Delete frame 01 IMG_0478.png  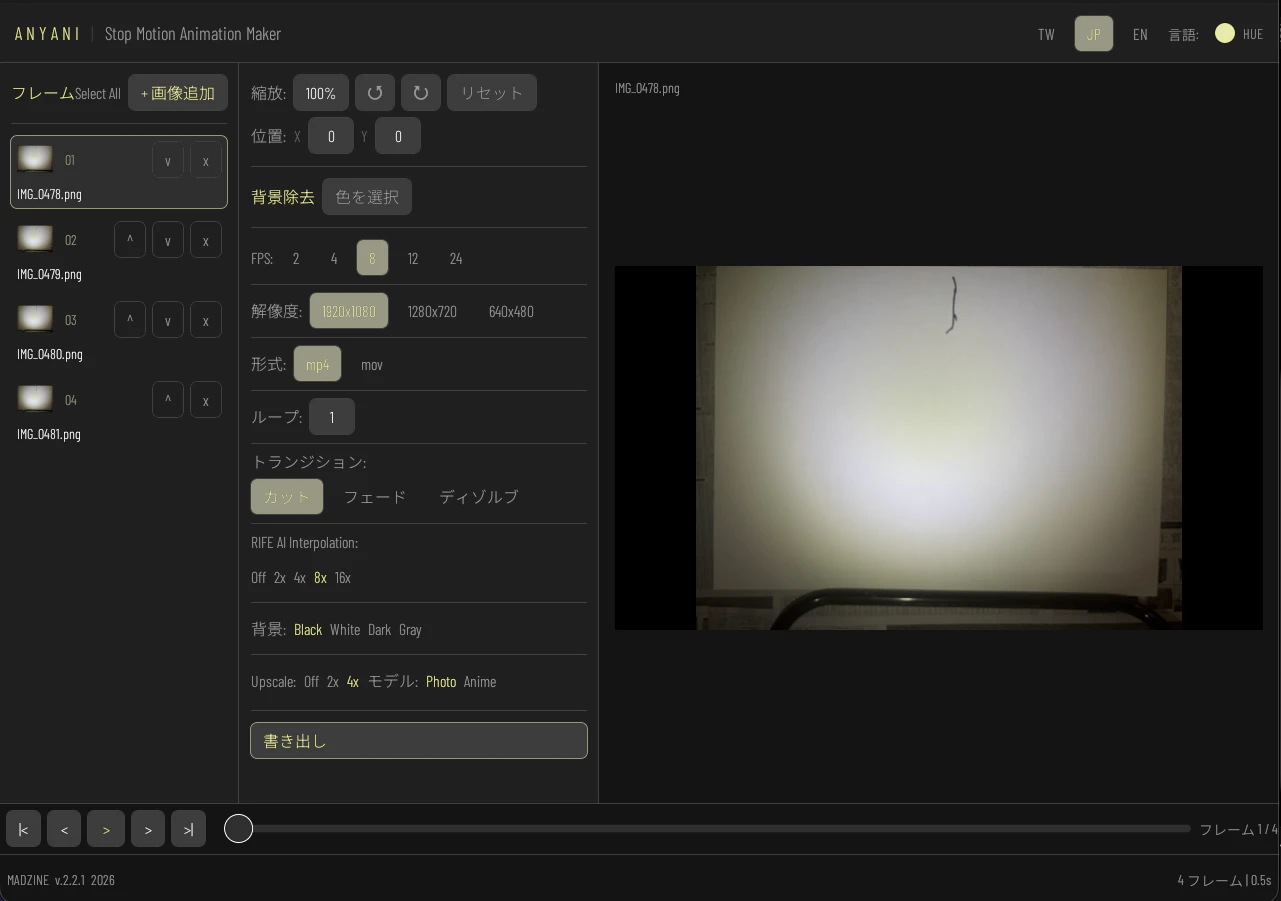tap(206, 160)
